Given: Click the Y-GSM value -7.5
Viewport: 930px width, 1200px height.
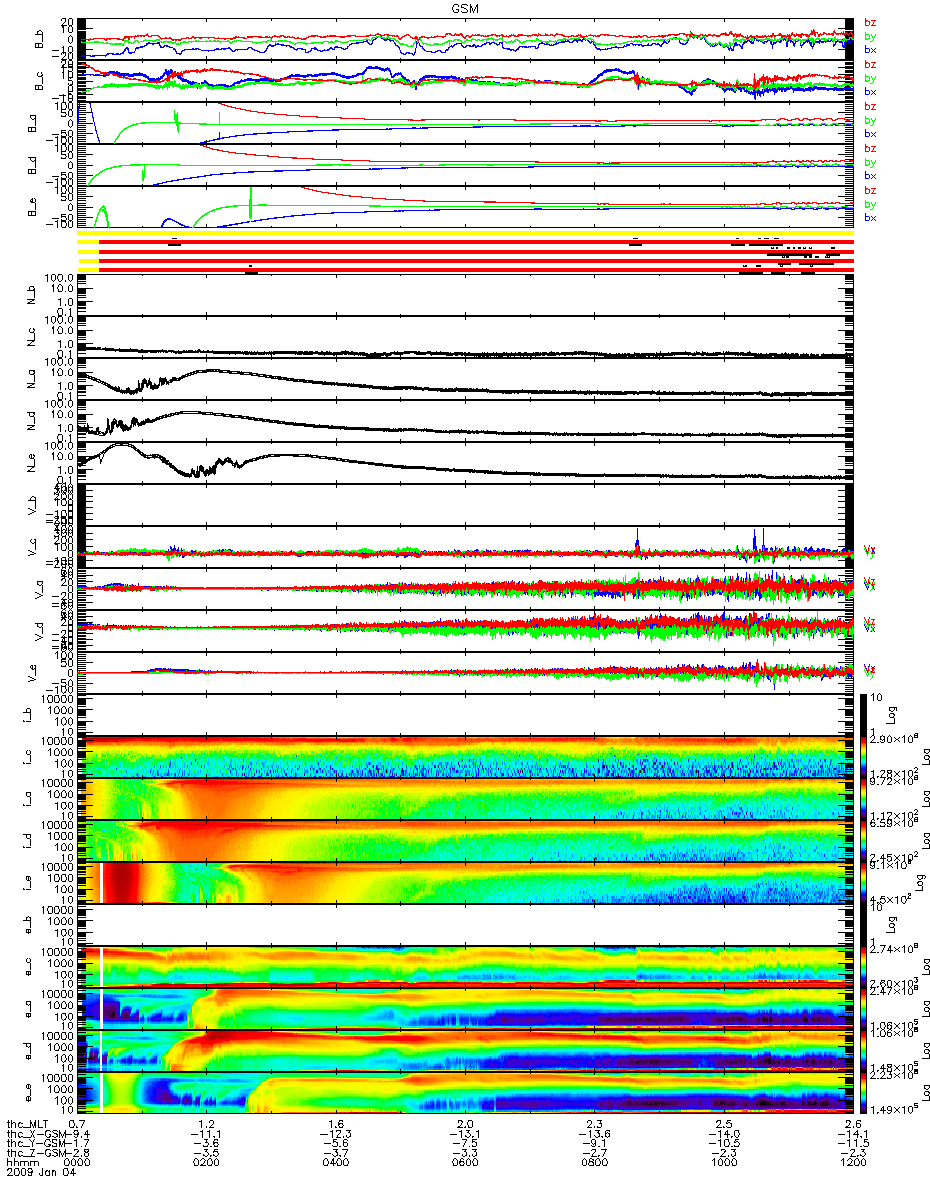Looking at the screenshot, I should click(465, 1144).
